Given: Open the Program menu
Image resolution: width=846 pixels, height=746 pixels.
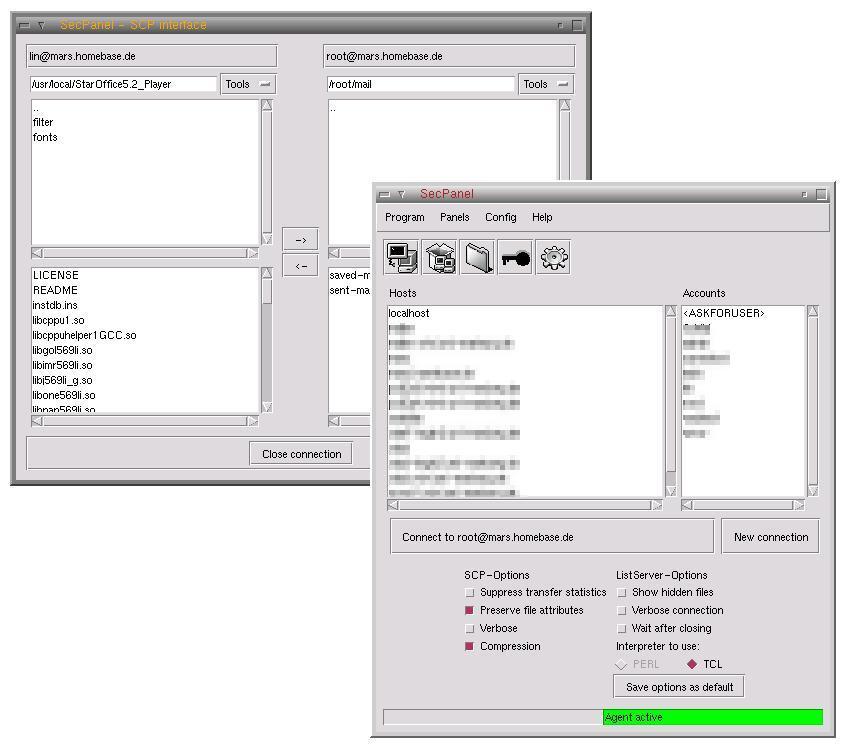Looking at the screenshot, I should click(405, 218).
